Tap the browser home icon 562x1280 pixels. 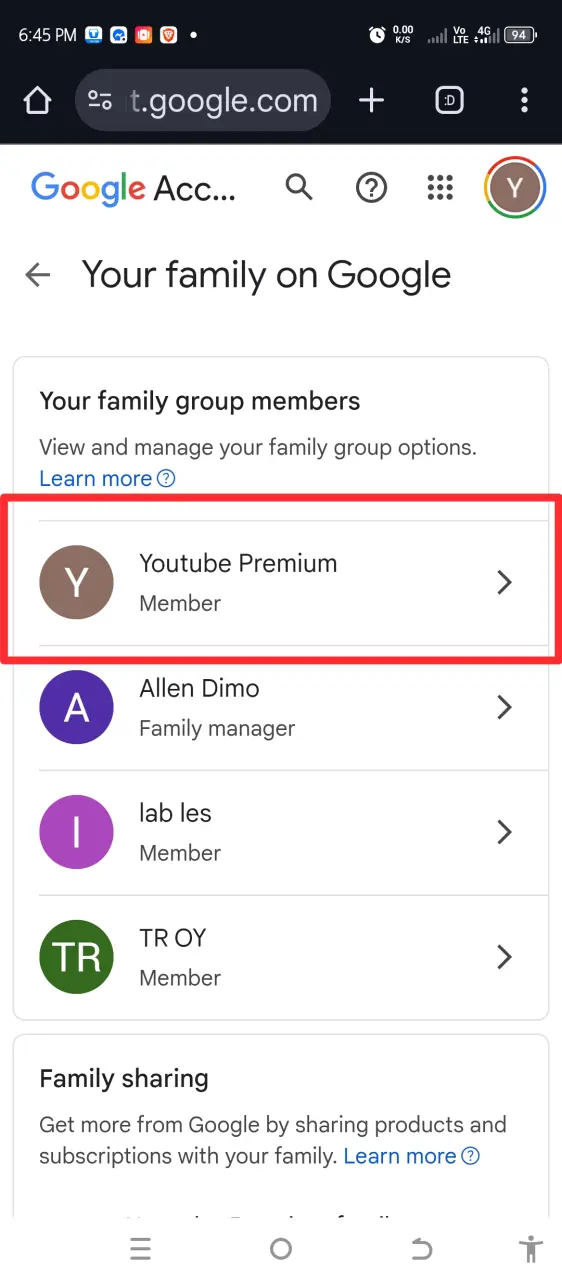click(x=37, y=100)
